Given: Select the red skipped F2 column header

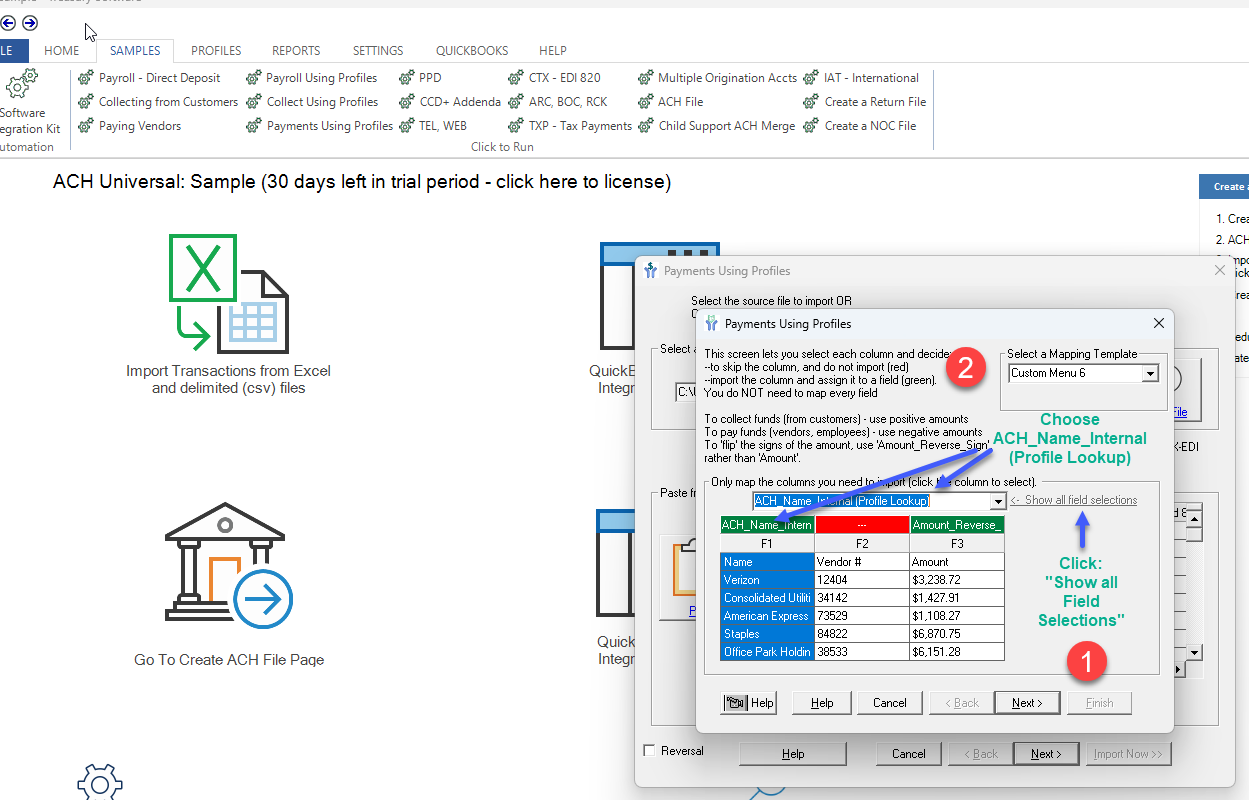Looking at the screenshot, I should [x=862, y=525].
